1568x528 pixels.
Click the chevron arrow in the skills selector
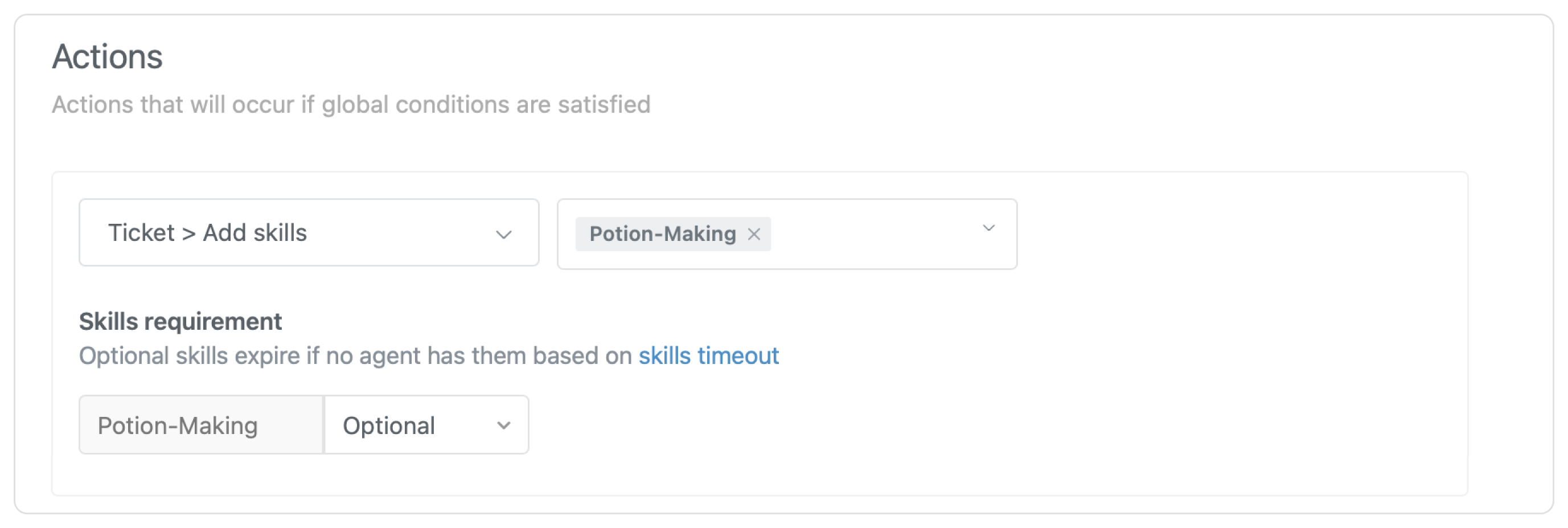pyautogui.click(x=988, y=228)
